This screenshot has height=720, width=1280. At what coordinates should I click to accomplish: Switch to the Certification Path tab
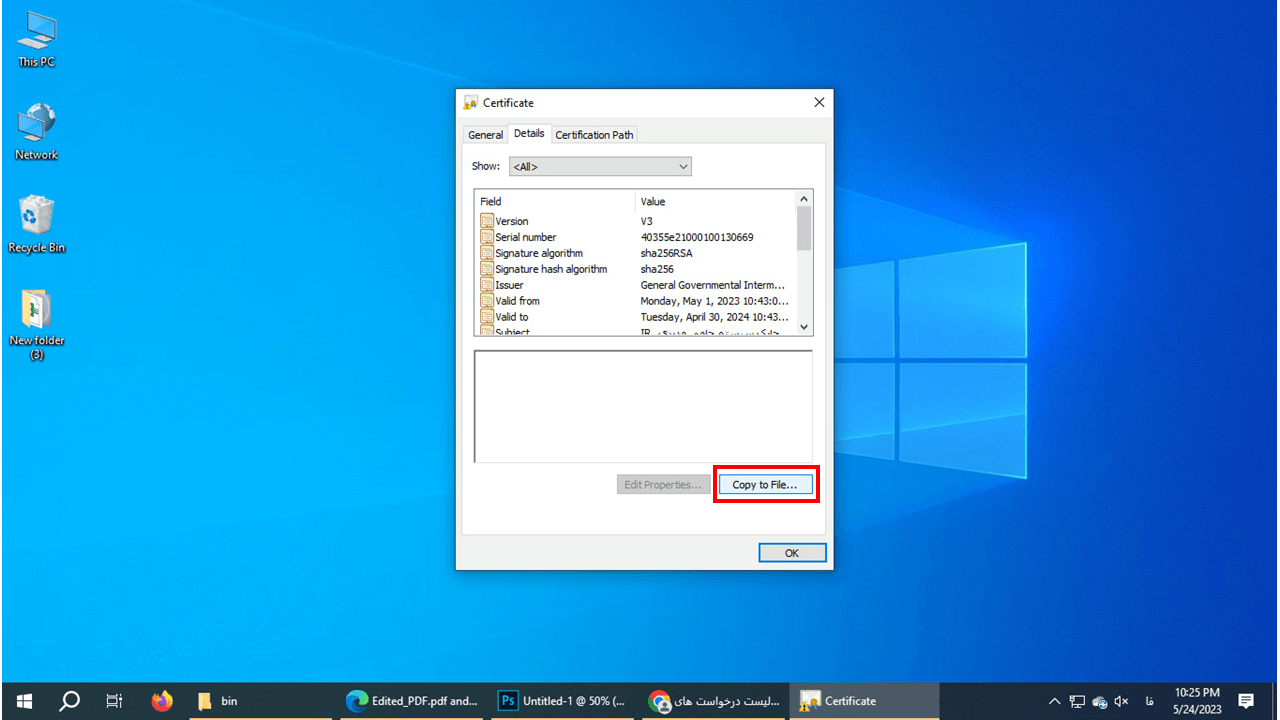594,135
